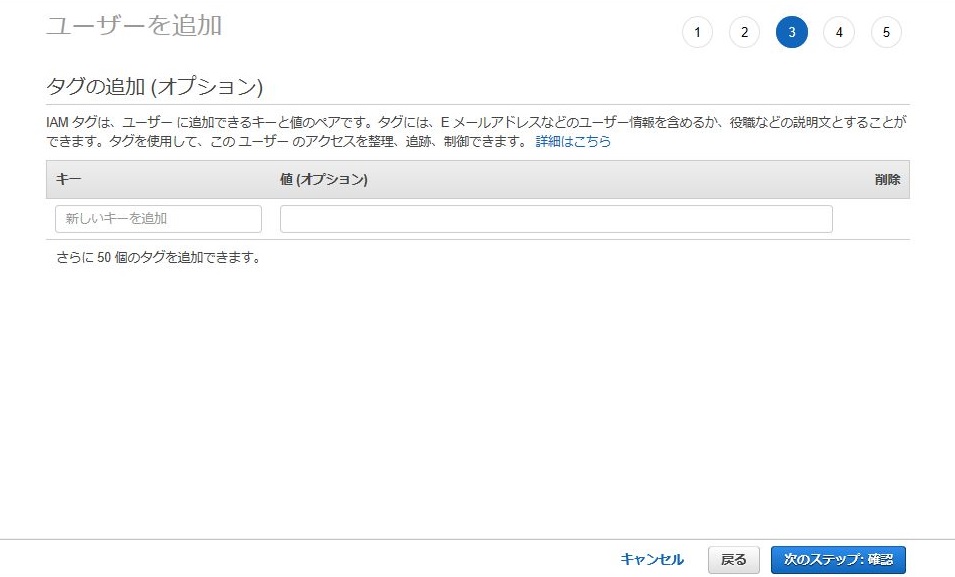Open step 2 of the add user wizard
955x577 pixels.
[744, 31]
